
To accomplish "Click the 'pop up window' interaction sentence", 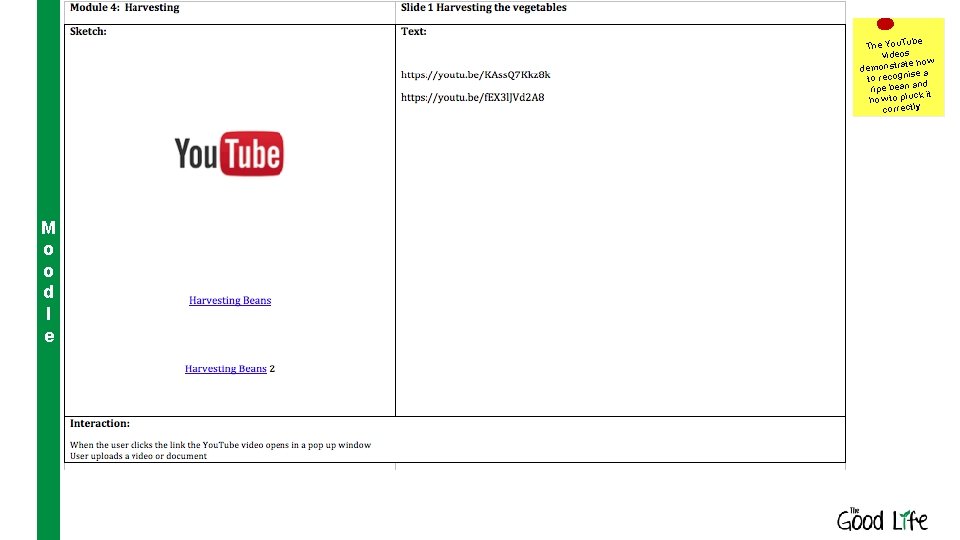I will [220, 445].
